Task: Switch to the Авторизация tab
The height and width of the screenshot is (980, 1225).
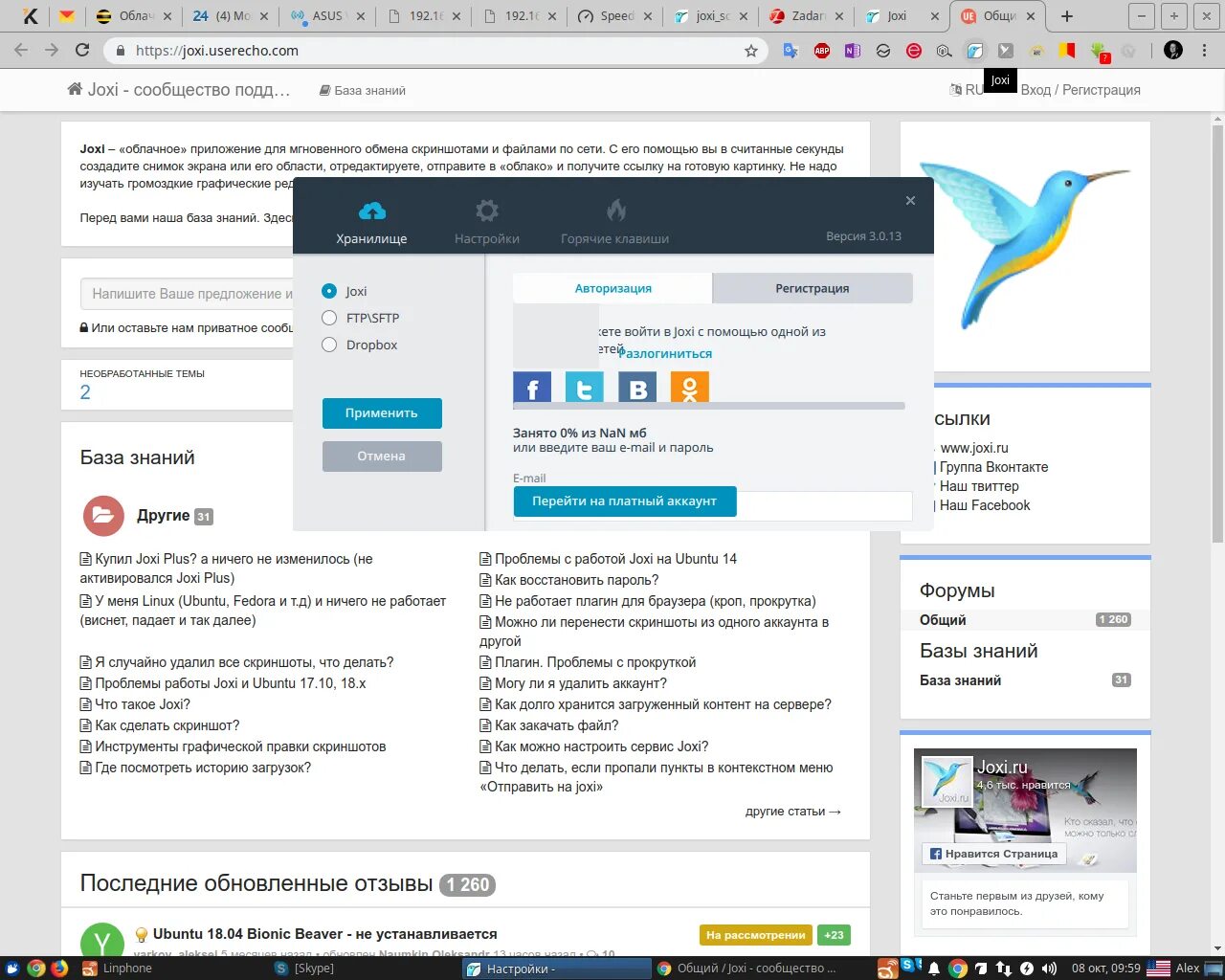Action: tap(612, 288)
